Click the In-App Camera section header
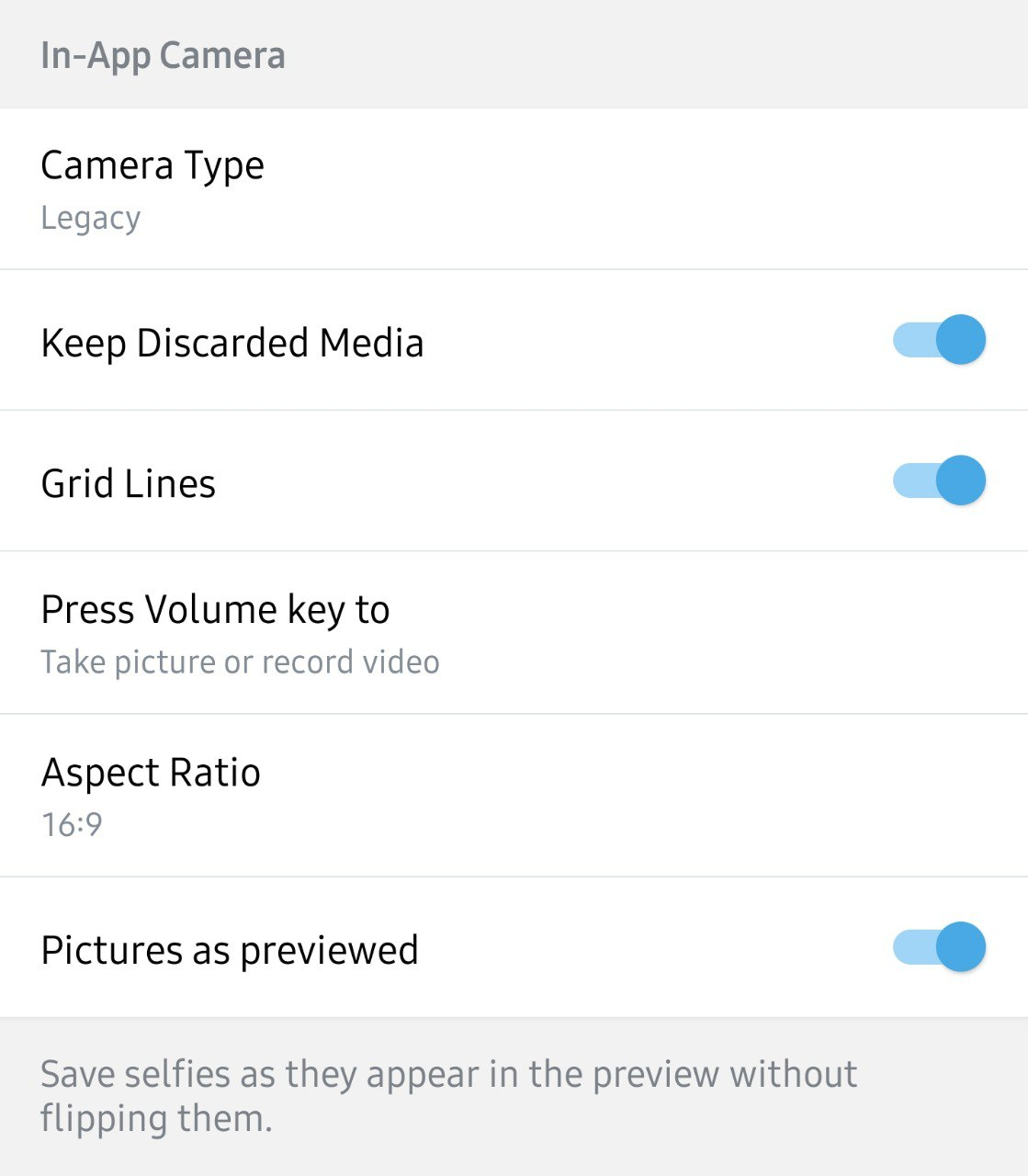The image size is (1028, 1176). point(163,56)
